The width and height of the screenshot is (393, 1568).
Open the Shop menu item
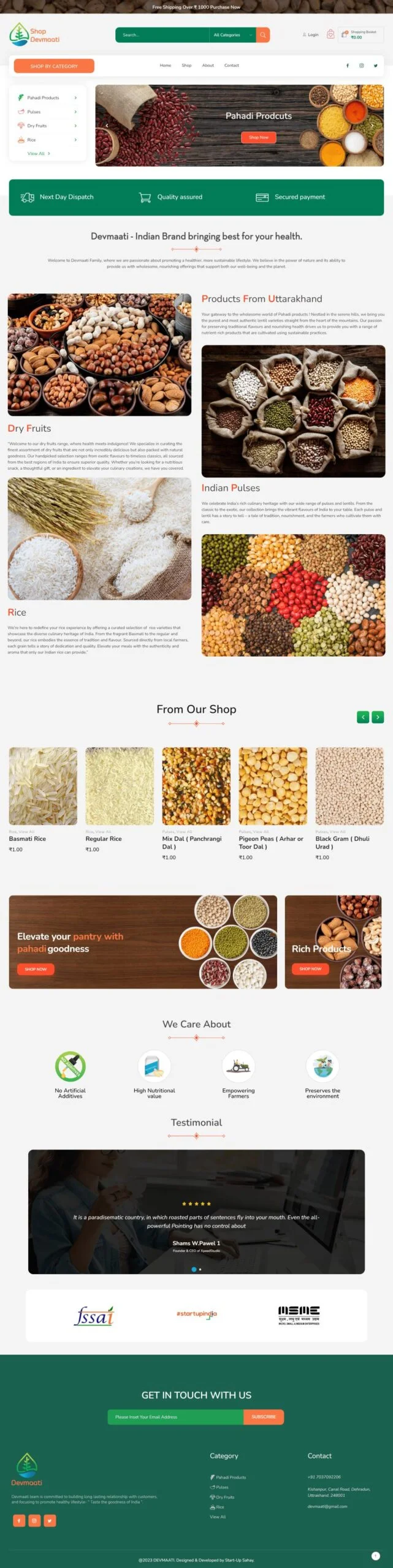[x=186, y=66]
